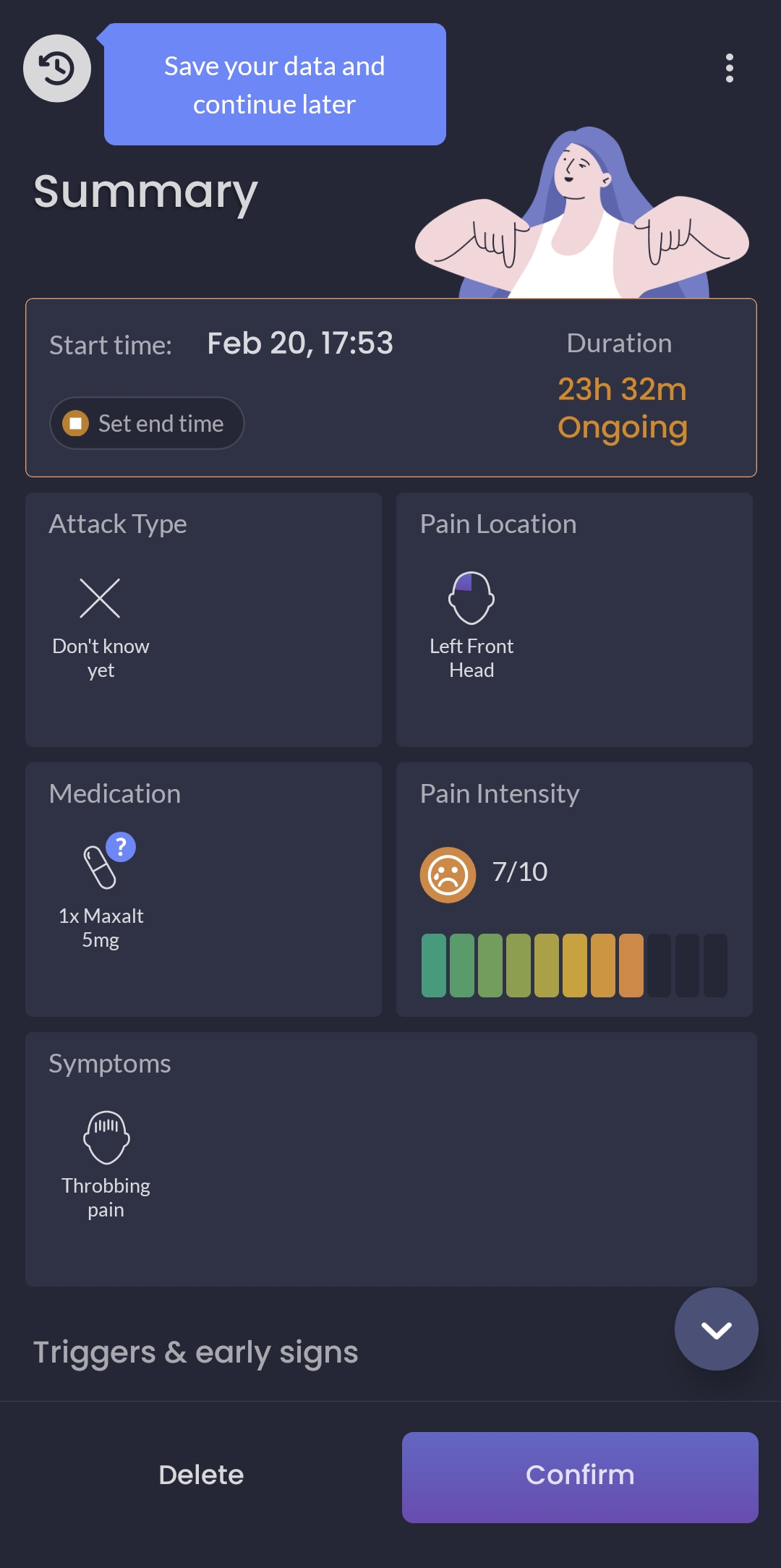
Task: Click the sad face intensity icon
Action: [448, 874]
